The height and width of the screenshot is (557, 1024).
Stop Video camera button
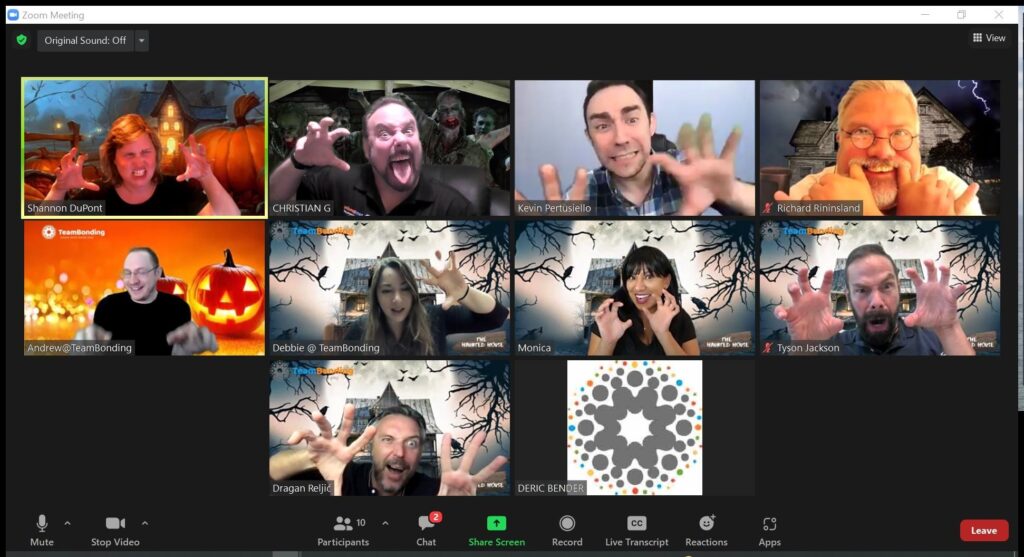115,529
